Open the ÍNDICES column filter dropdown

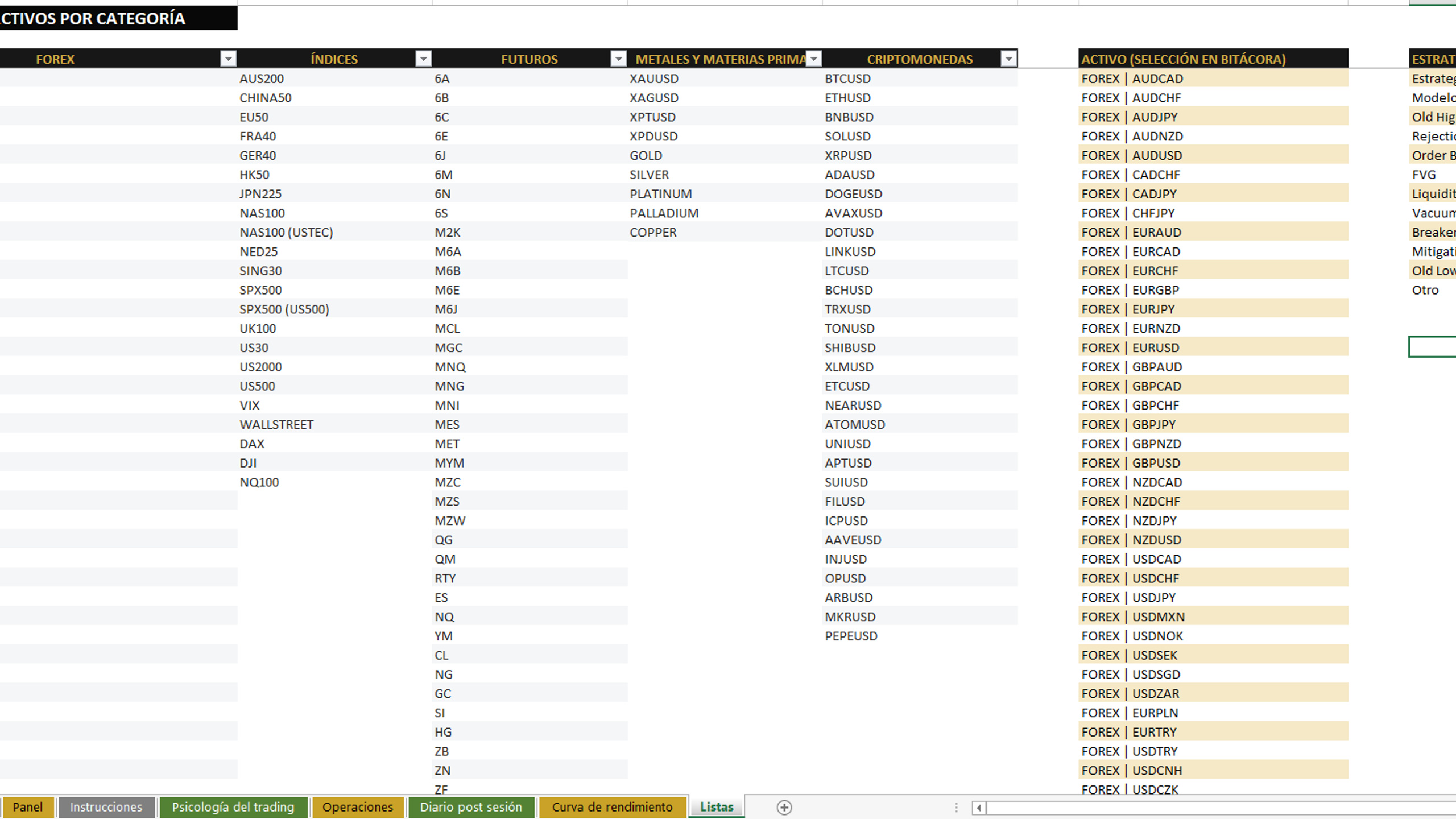coord(423,59)
